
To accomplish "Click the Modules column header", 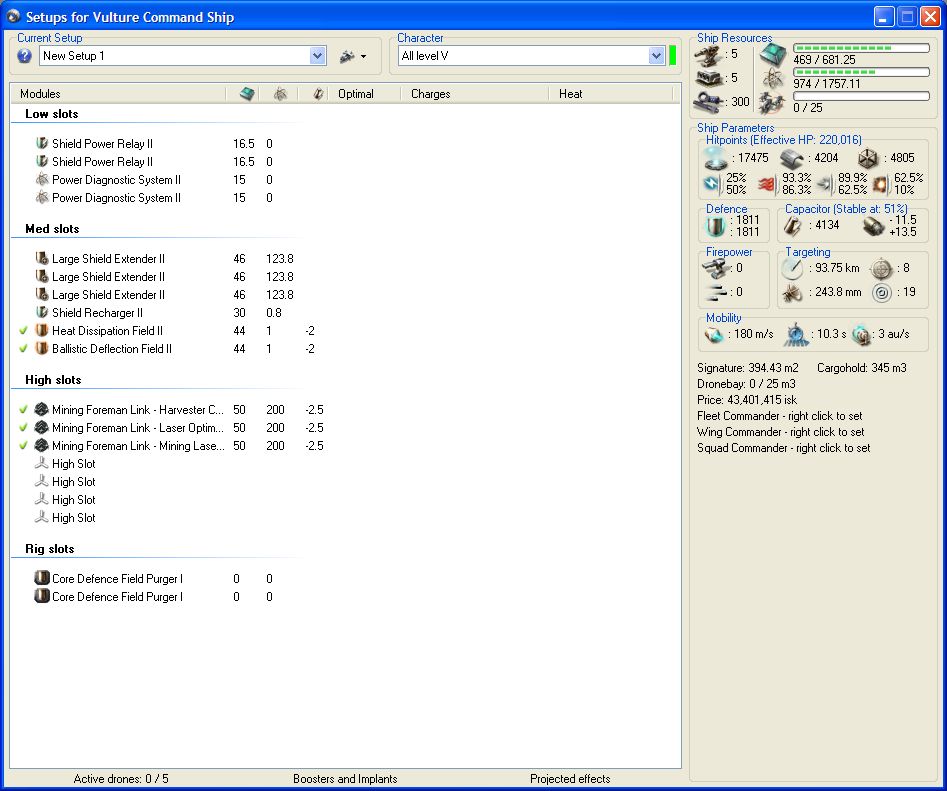I will pyautogui.click(x=40, y=94).
